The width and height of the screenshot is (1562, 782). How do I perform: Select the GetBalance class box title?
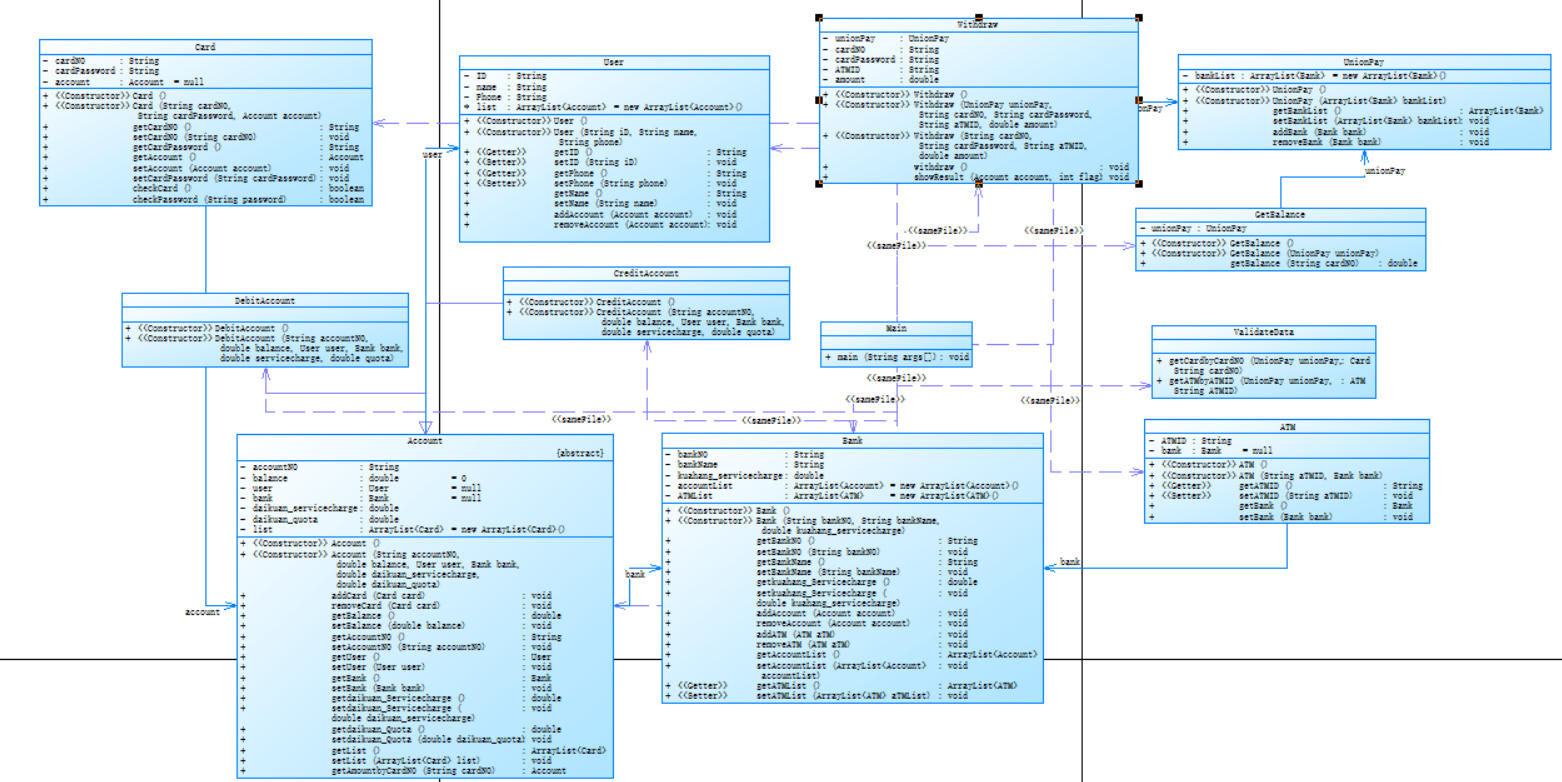(x=1281, y=215)
